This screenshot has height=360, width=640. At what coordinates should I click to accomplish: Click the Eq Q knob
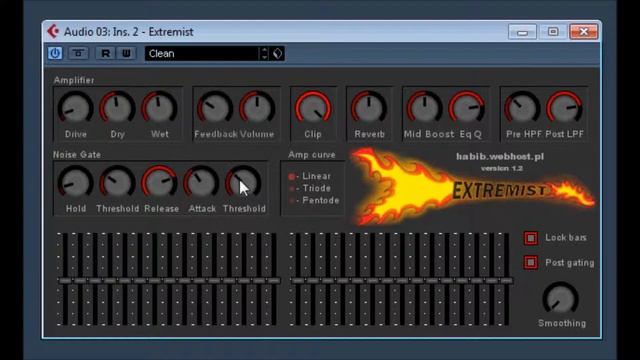pyautogui.click(x=467, y=108)
